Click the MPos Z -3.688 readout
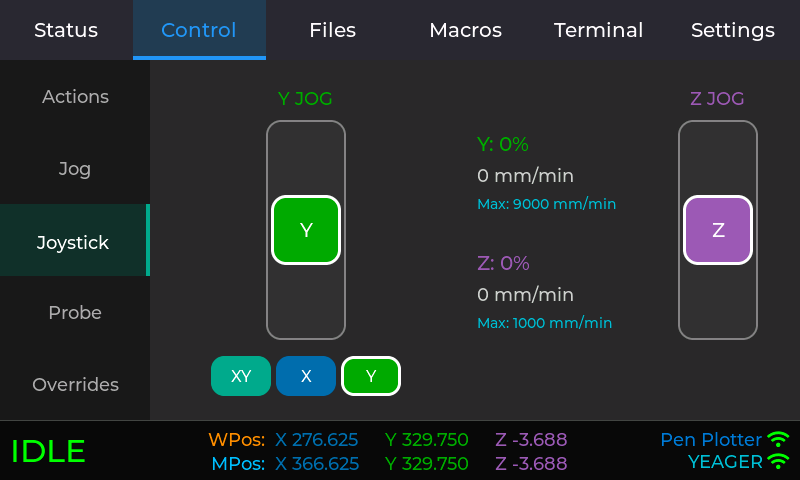Viewport: 800px width, 480px height. 531,464
